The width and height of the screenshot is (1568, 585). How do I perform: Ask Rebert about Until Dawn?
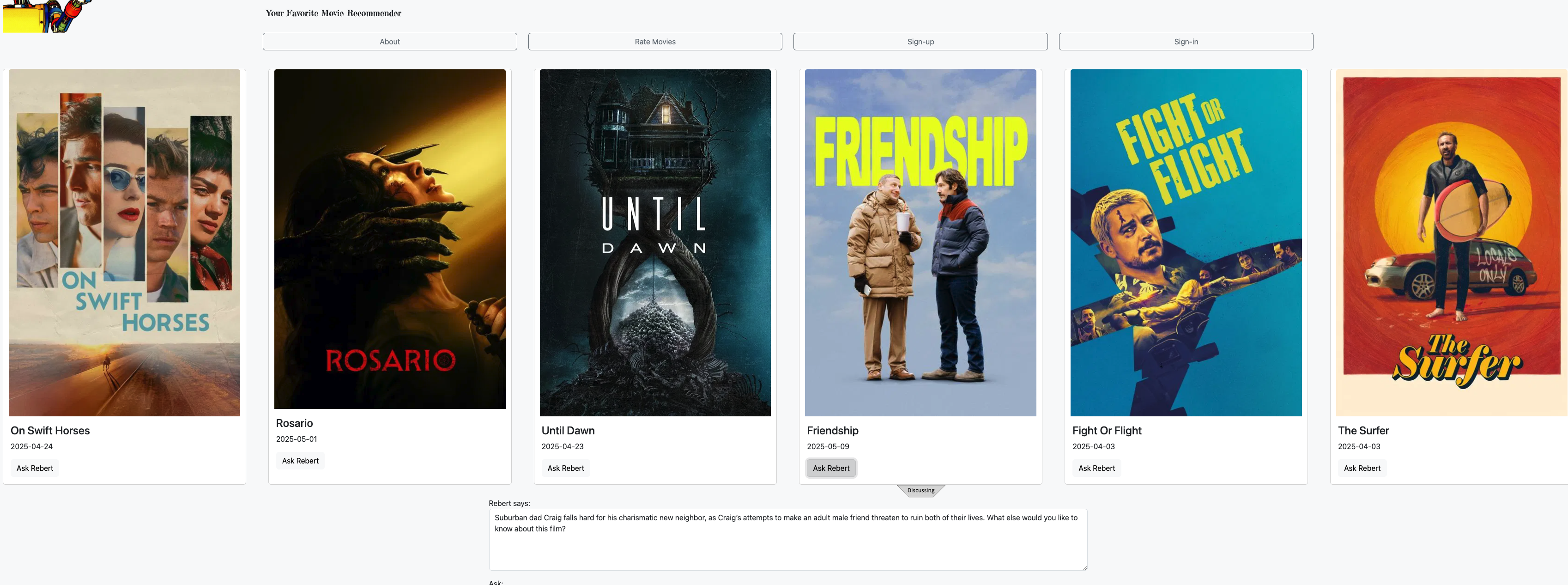tap(565, 468)
